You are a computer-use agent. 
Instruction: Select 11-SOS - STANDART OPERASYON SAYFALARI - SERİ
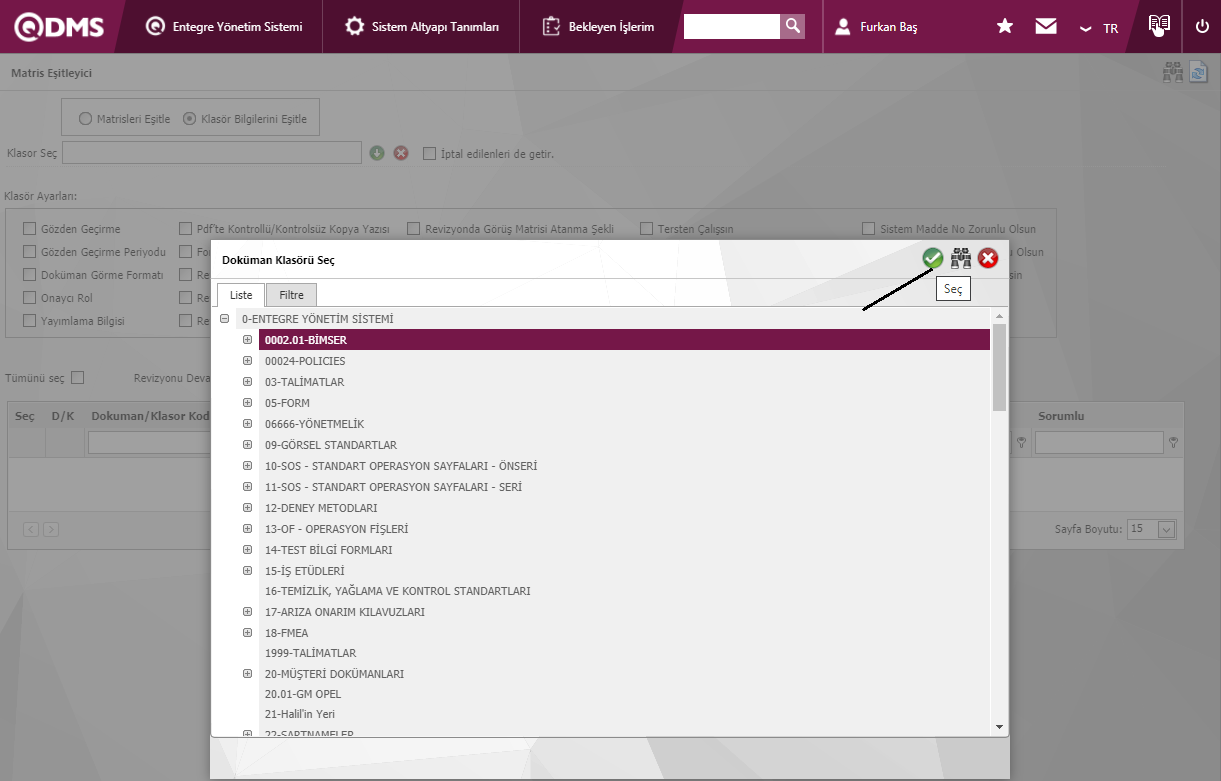click(393, 487)
